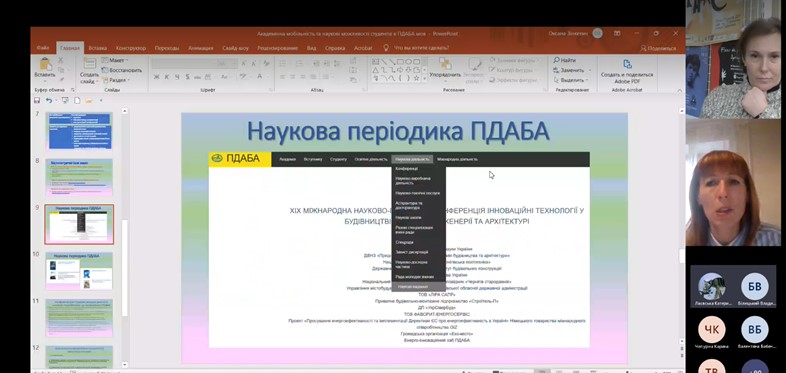Click the Упорядочить arrange icon

[x=445, y=64]
